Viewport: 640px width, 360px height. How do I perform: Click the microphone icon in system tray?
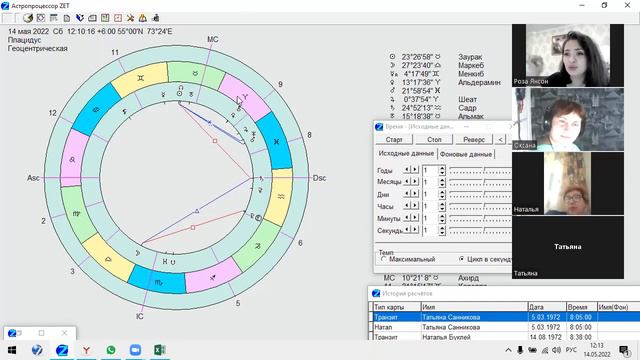[x=520, y=350]
